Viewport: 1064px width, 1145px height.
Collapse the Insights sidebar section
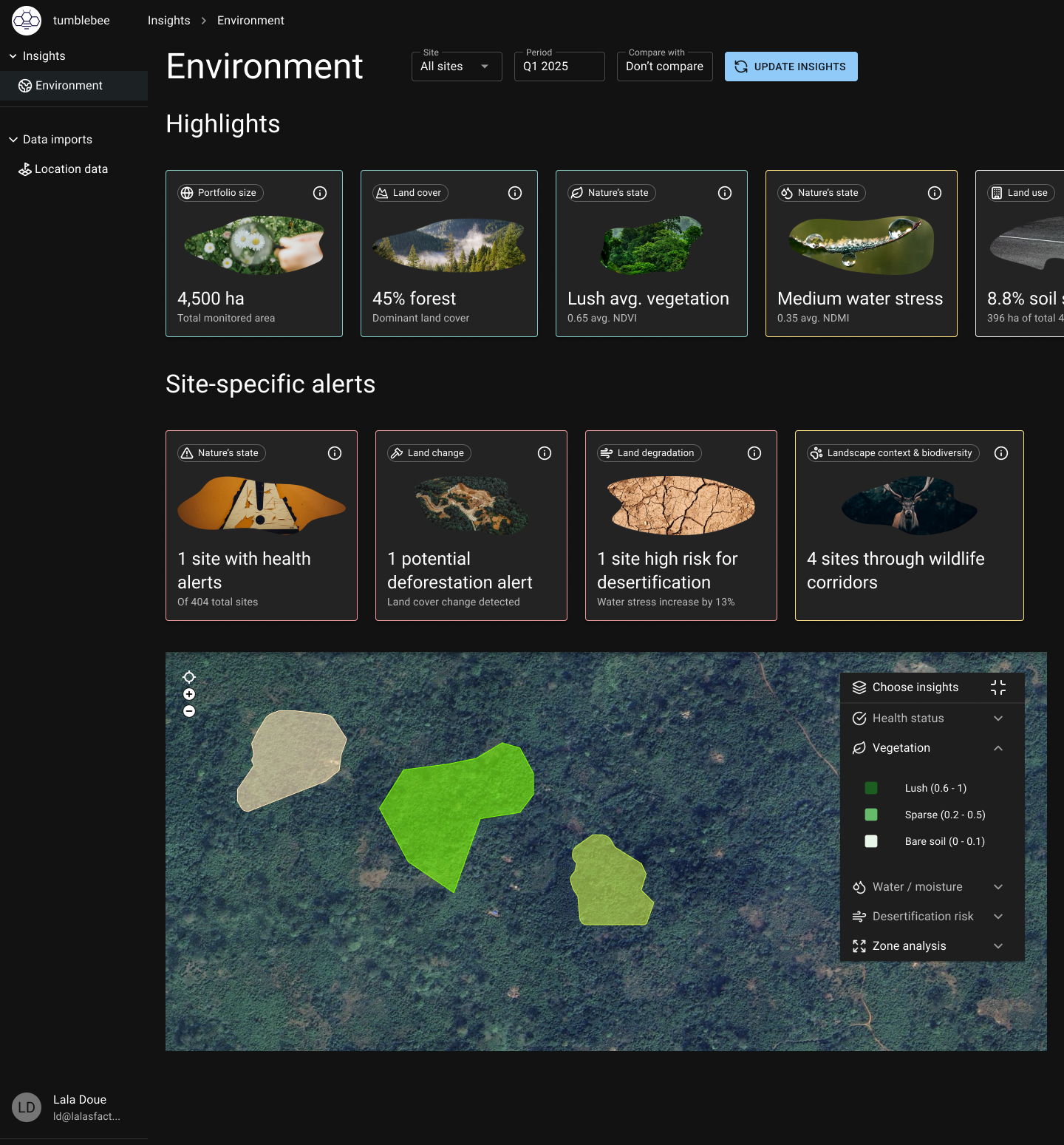(13, 56)
